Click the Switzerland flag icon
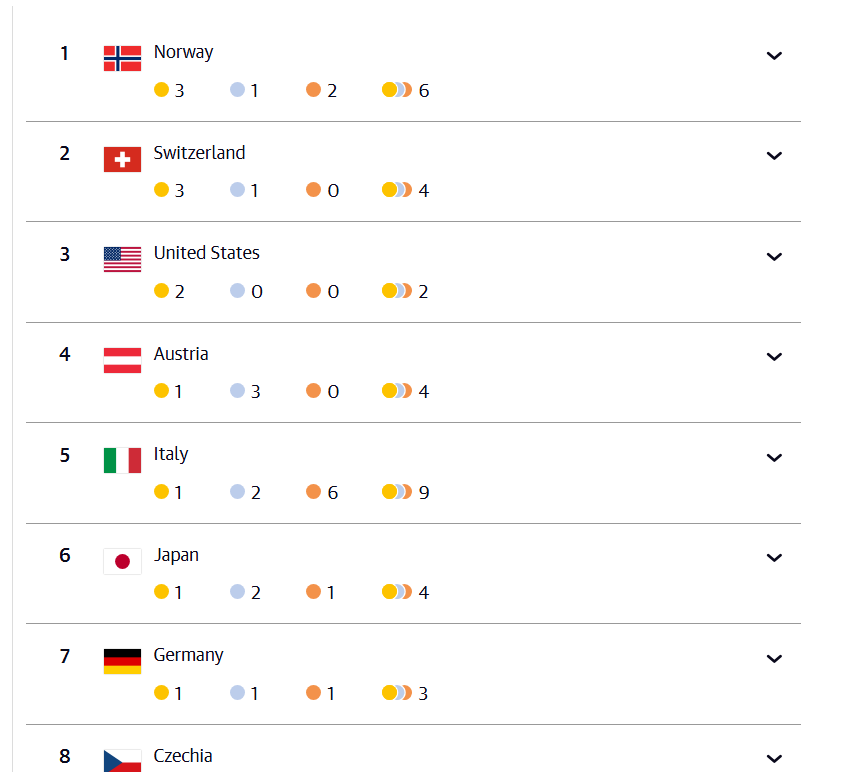Viewport: 843px width, 772px height. 122,159
